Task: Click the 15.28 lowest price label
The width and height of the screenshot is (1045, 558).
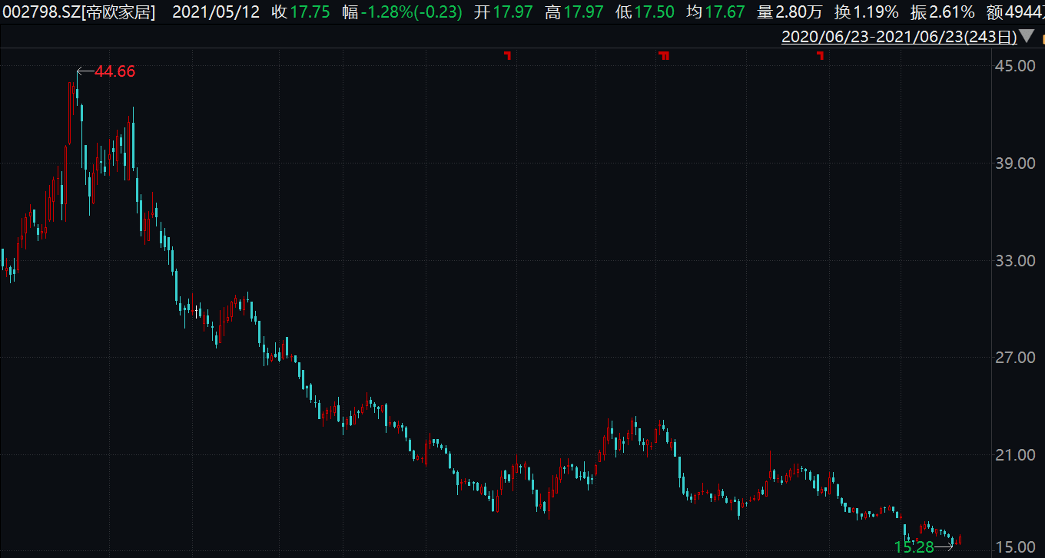Action: coord(915,546)
